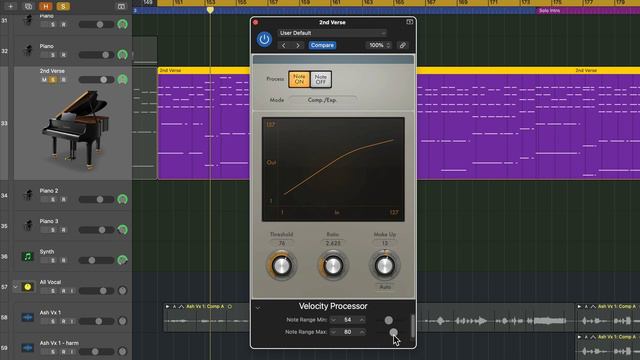Toggle the yellow global S solo button
This screenshot has width=640, height=360.
point(63,6)
